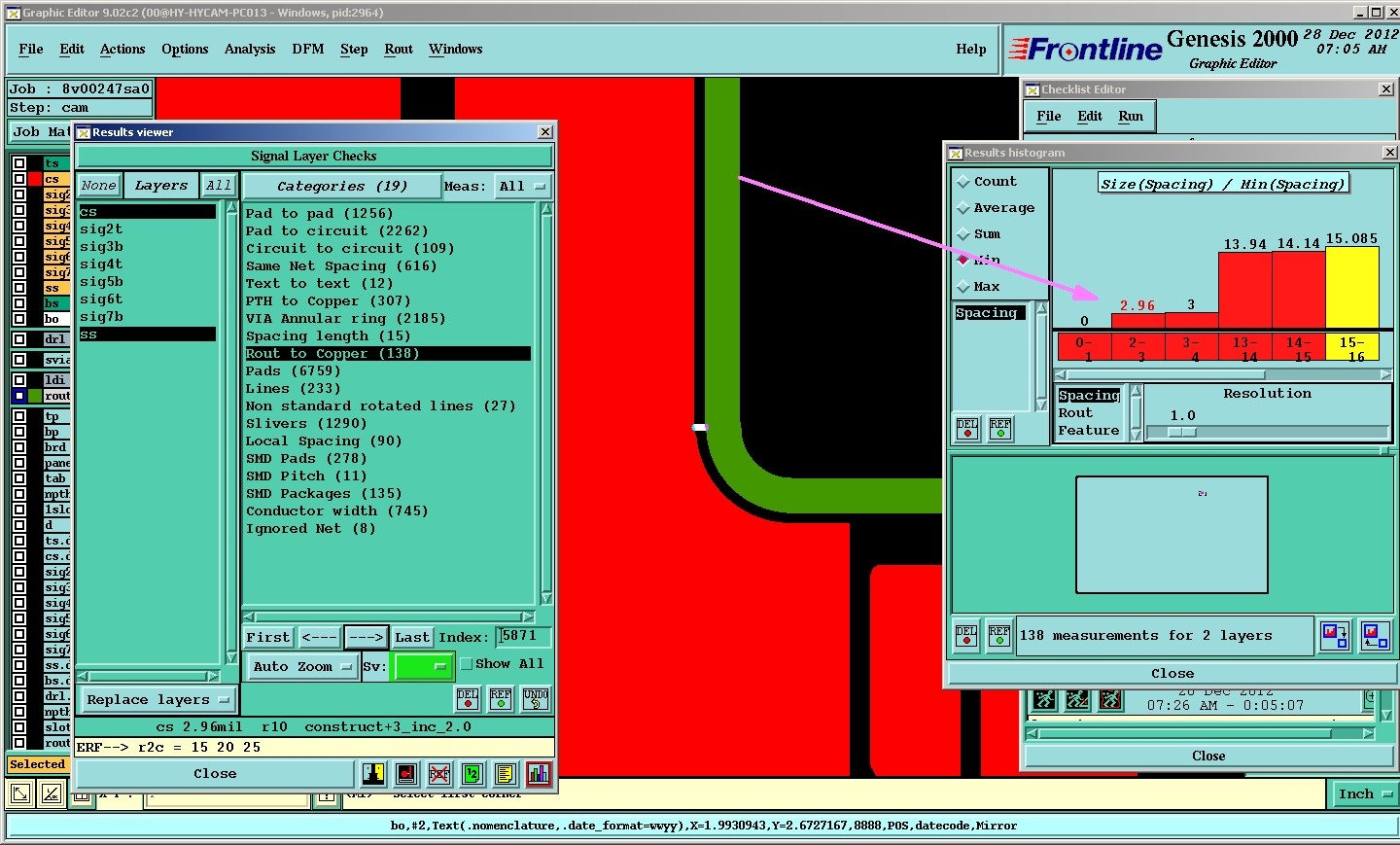
Task: Open the Replace layers dropdown
Action: pyautogui.click(x=158, y=699)
